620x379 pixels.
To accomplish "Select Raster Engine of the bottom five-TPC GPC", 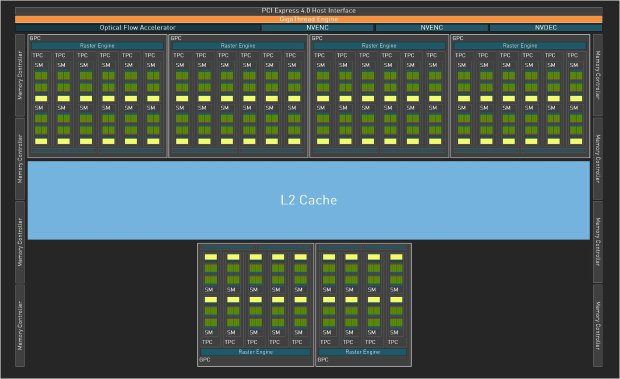I will pos(255,352).
